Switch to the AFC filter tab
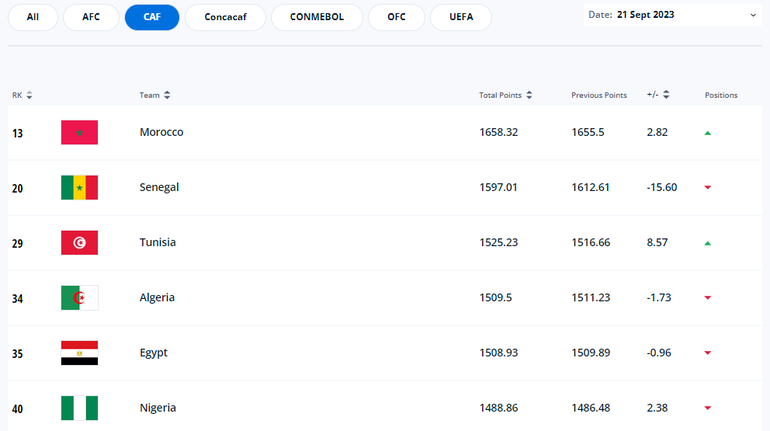770x431 pixels. (x=91, y=17)
